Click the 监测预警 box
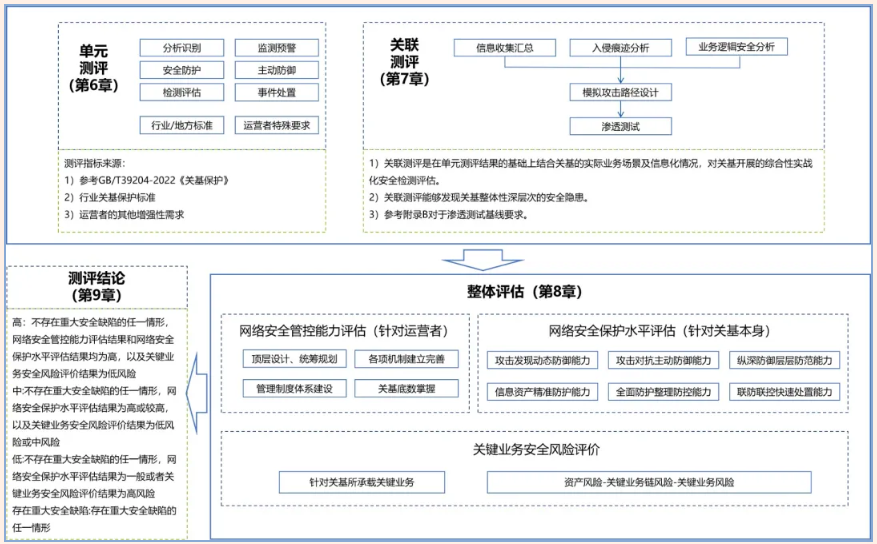 click(276, 48)
